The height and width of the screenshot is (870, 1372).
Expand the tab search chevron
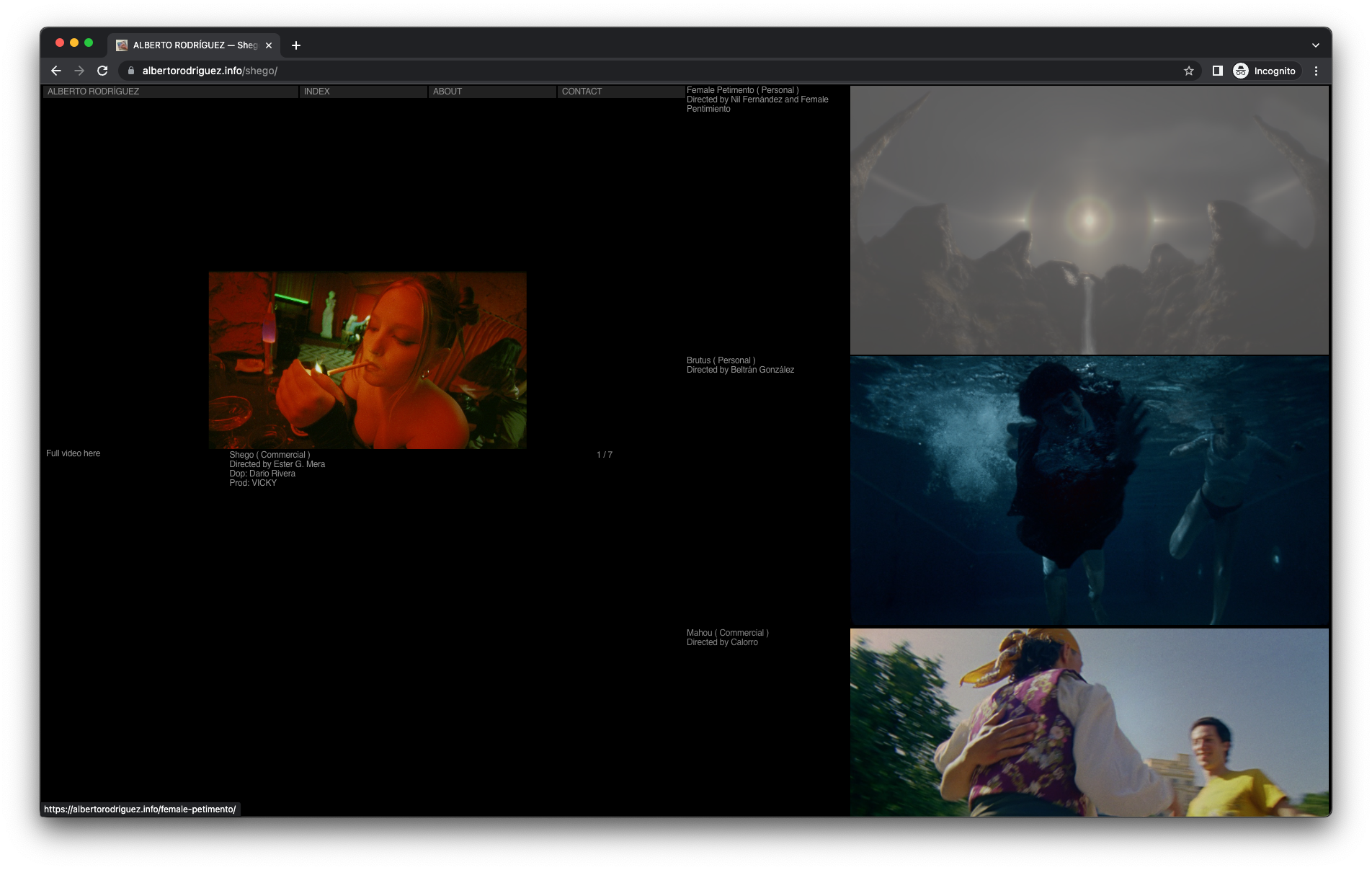1315,45
